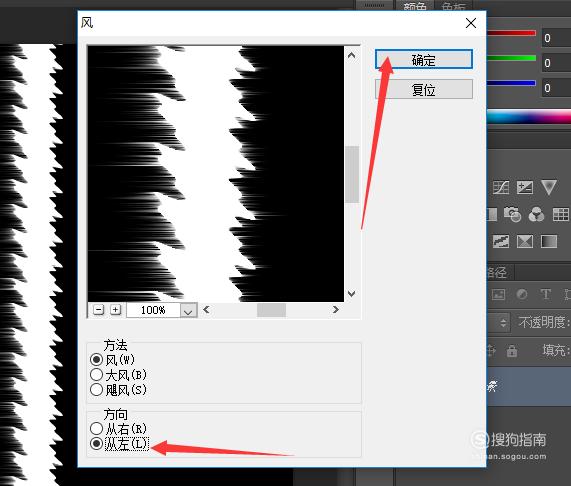Image resolution: width=571 pixels, height=486 pixels.
Task: Click the 填充 fill label
Action: tap(556, 350)
